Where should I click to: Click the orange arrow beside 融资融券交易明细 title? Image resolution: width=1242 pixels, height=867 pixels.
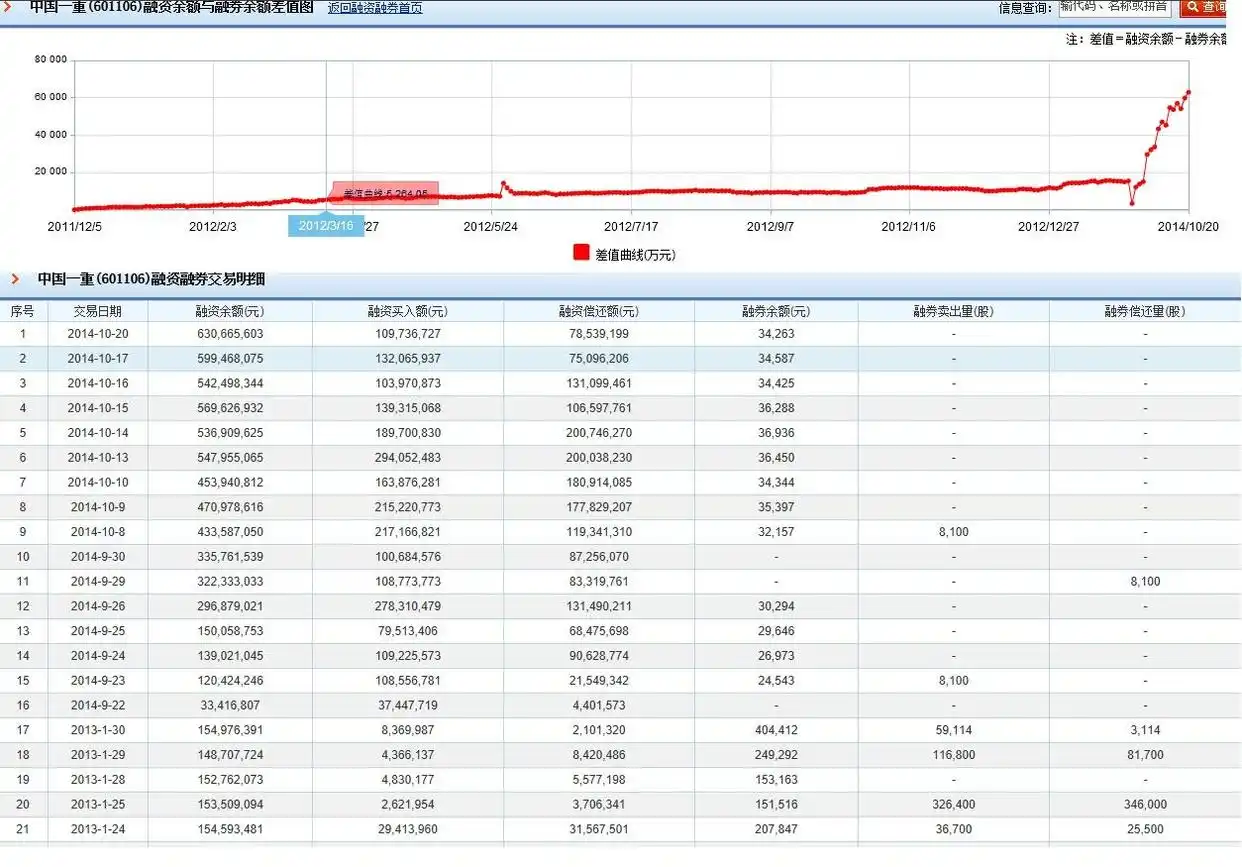[15, 279]
